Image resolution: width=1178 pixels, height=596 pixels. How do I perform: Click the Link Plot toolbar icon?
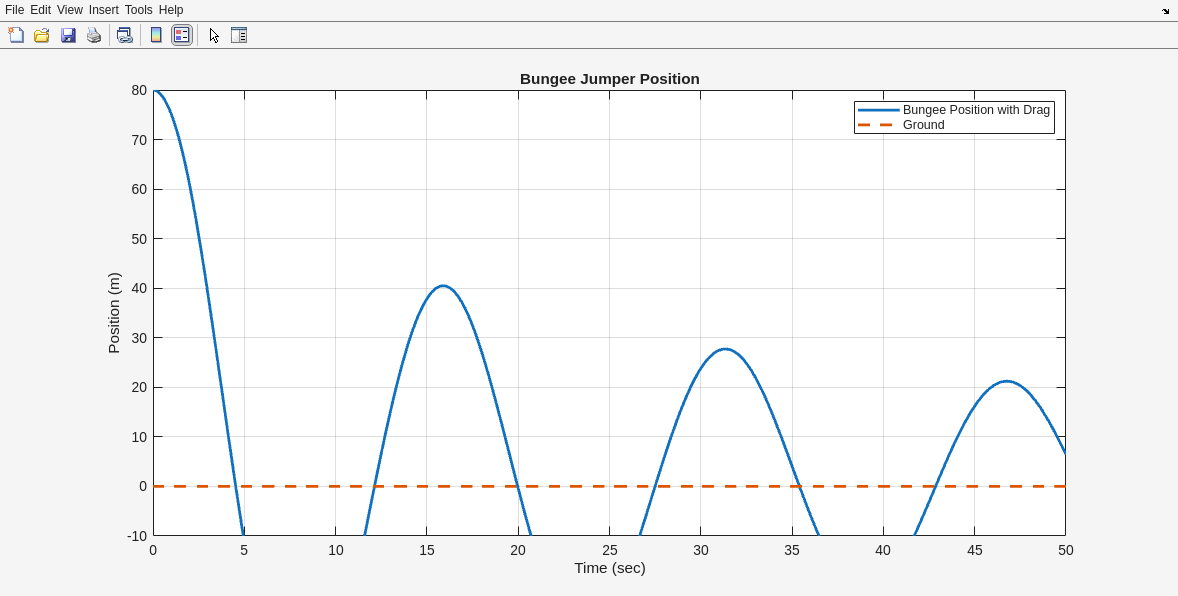click(125, 35)
